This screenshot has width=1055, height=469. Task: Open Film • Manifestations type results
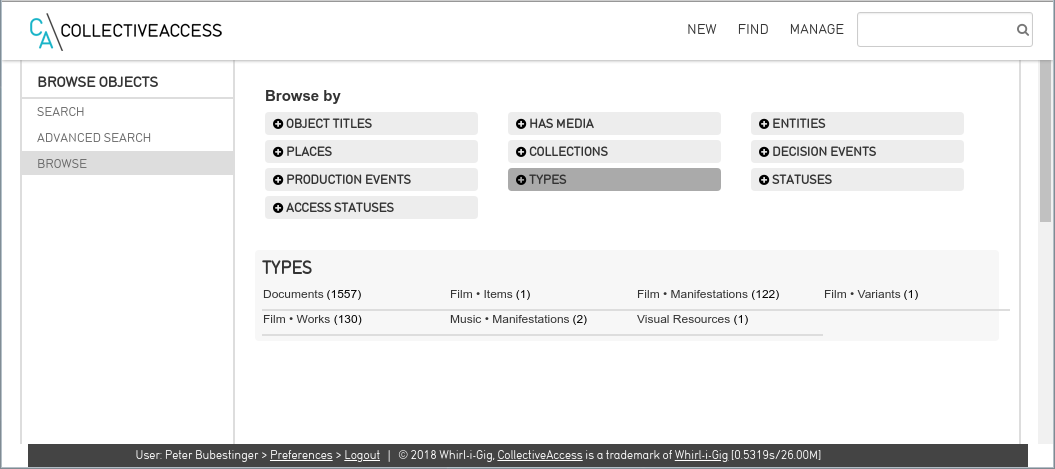707,294
